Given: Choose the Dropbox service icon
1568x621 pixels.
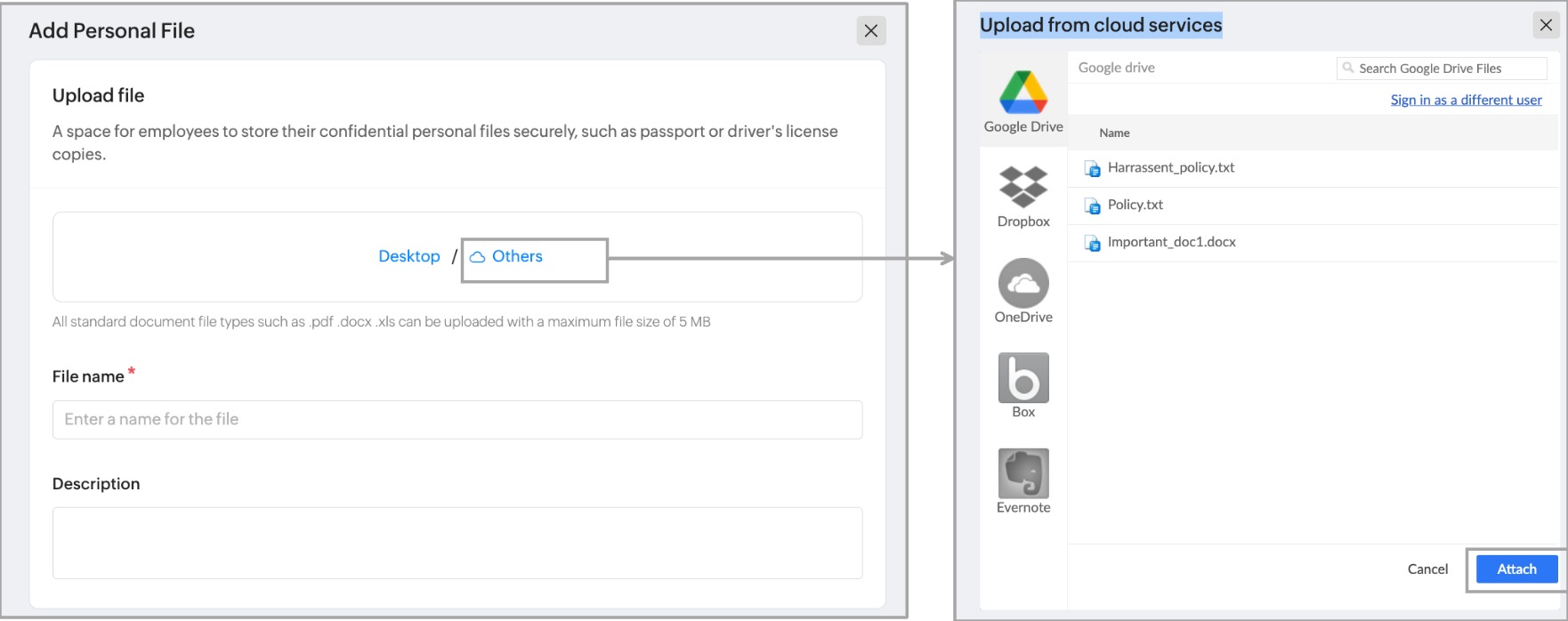Looking at the screenshot, I should tap(1023, 187).
